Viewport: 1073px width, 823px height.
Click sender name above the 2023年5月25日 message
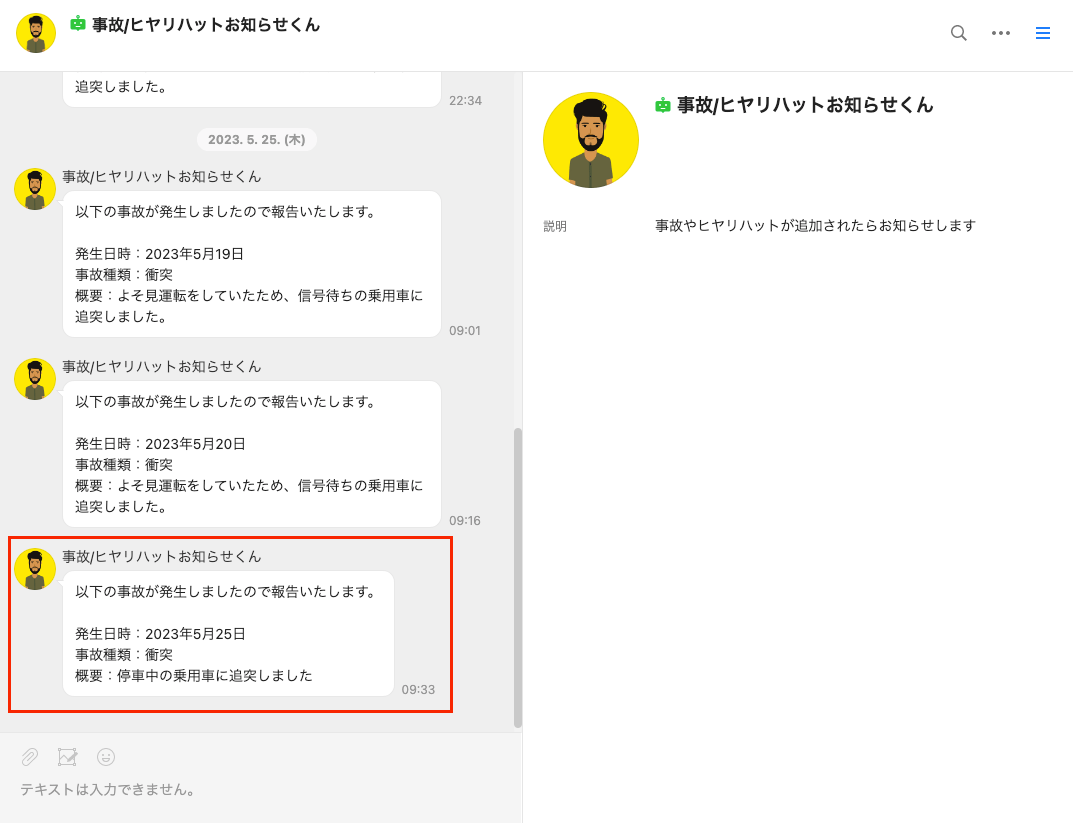tap(161, 557)
